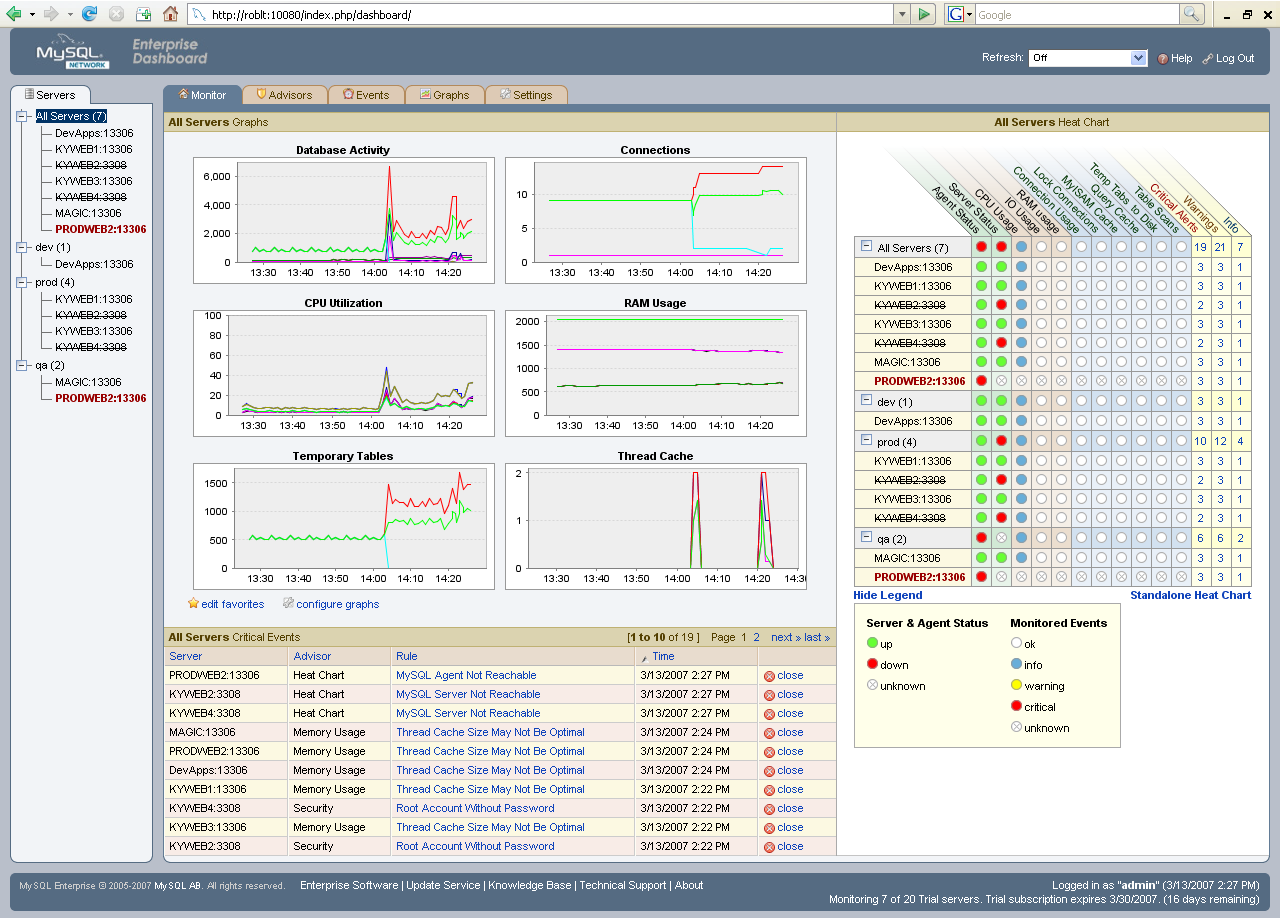1280x918 pixels.
Task: Open the Refresh interval dropdown
Action: point(1138,58)
